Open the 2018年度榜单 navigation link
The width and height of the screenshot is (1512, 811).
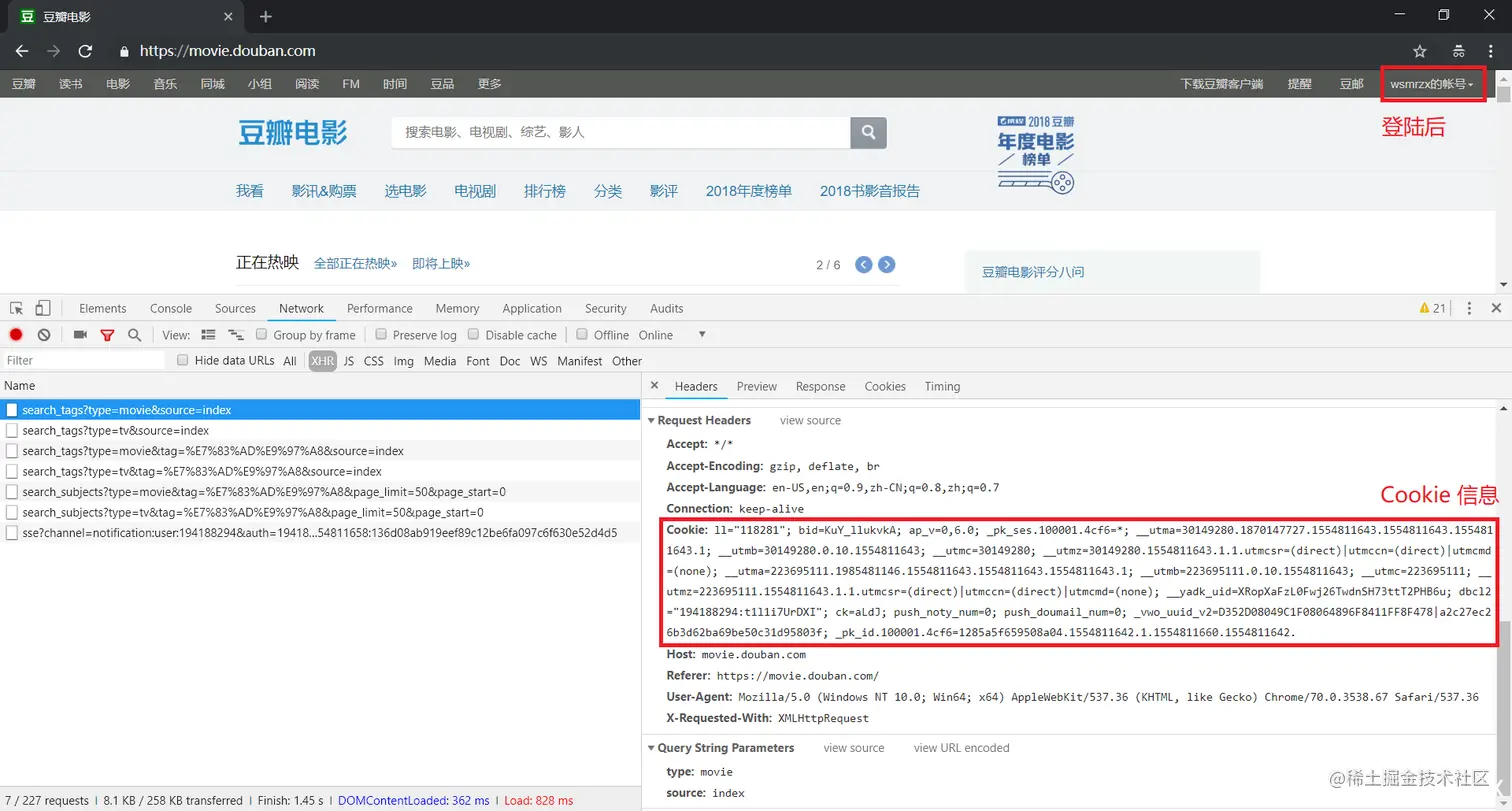(x=749, y=191)
